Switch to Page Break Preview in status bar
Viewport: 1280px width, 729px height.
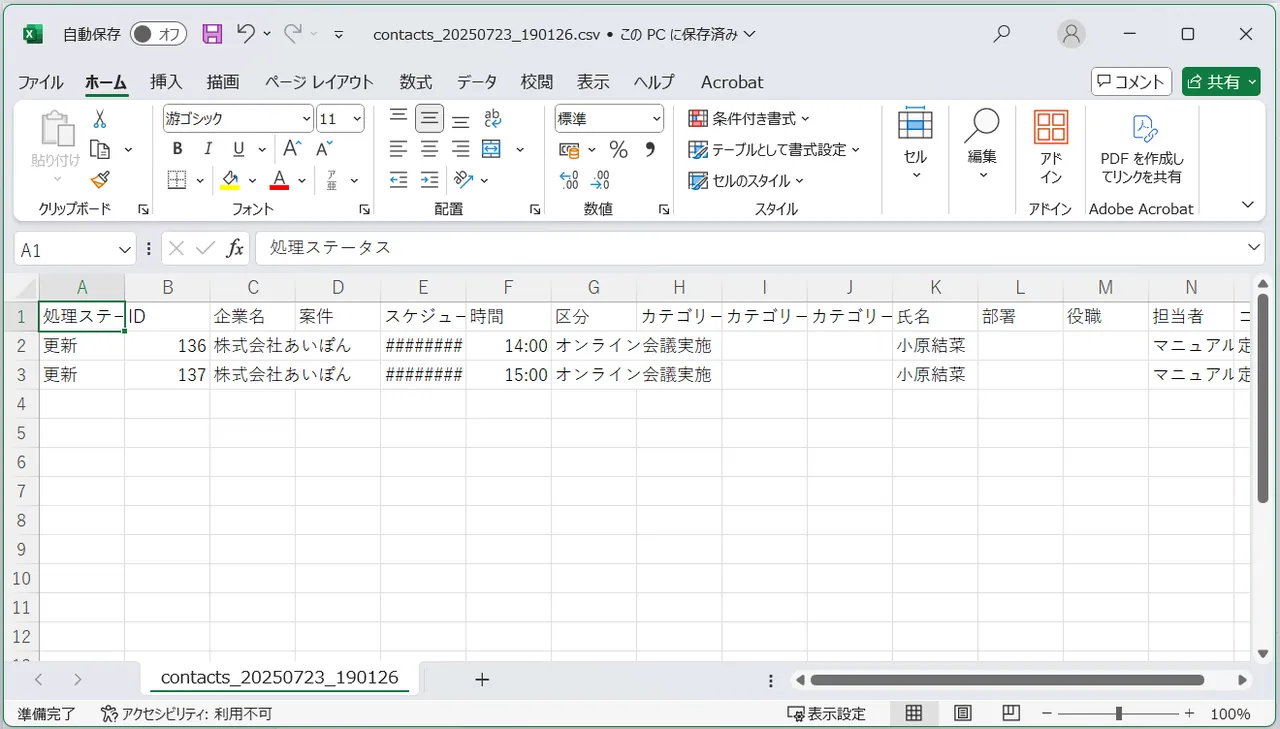[x=1011, y=714]
